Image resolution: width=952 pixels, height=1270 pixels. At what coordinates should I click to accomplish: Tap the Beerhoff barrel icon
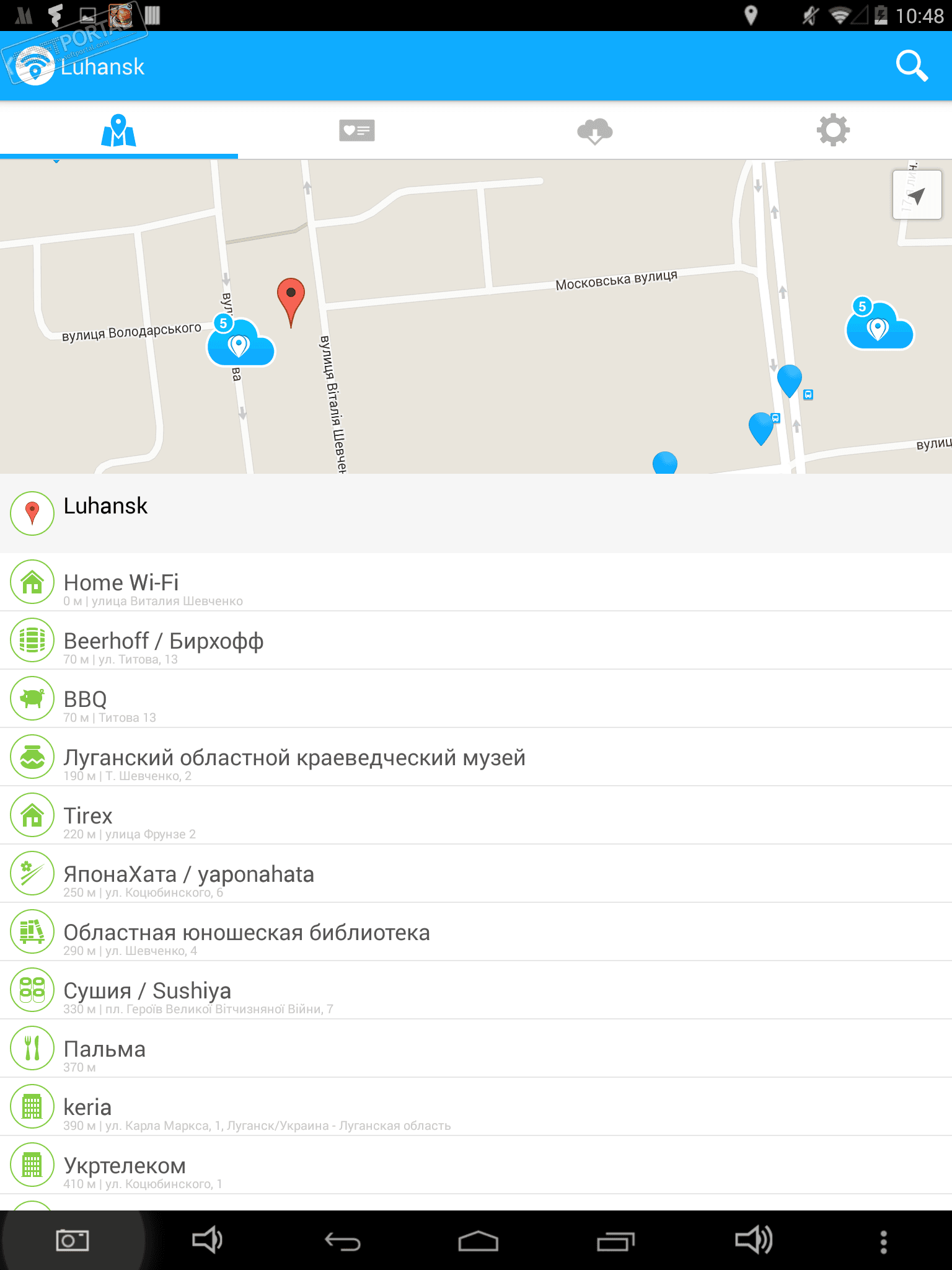[x=32, y=640]
